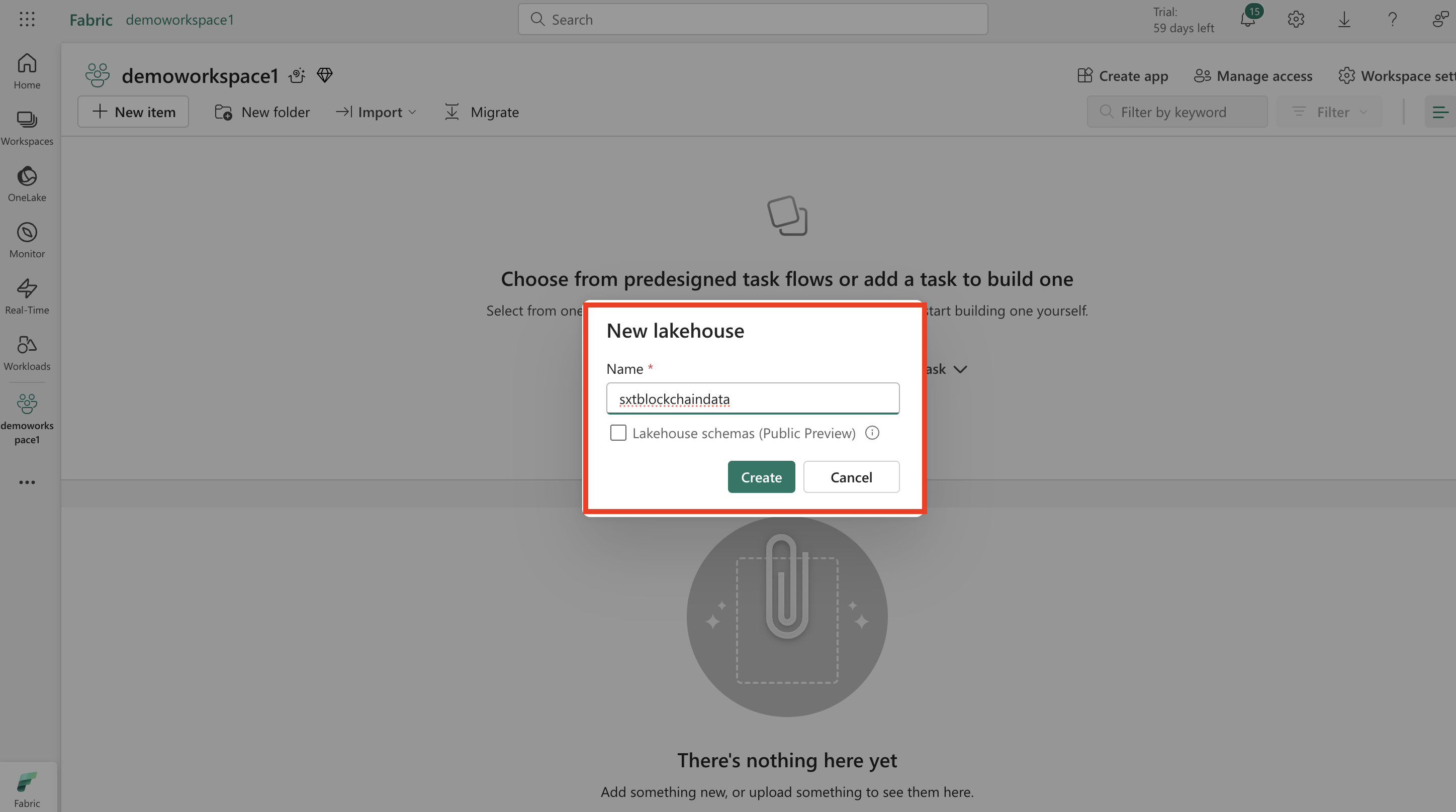Screen dimensions: 1456x812
Task: Open Workloads from the sidebar
Action: point(27,353)
